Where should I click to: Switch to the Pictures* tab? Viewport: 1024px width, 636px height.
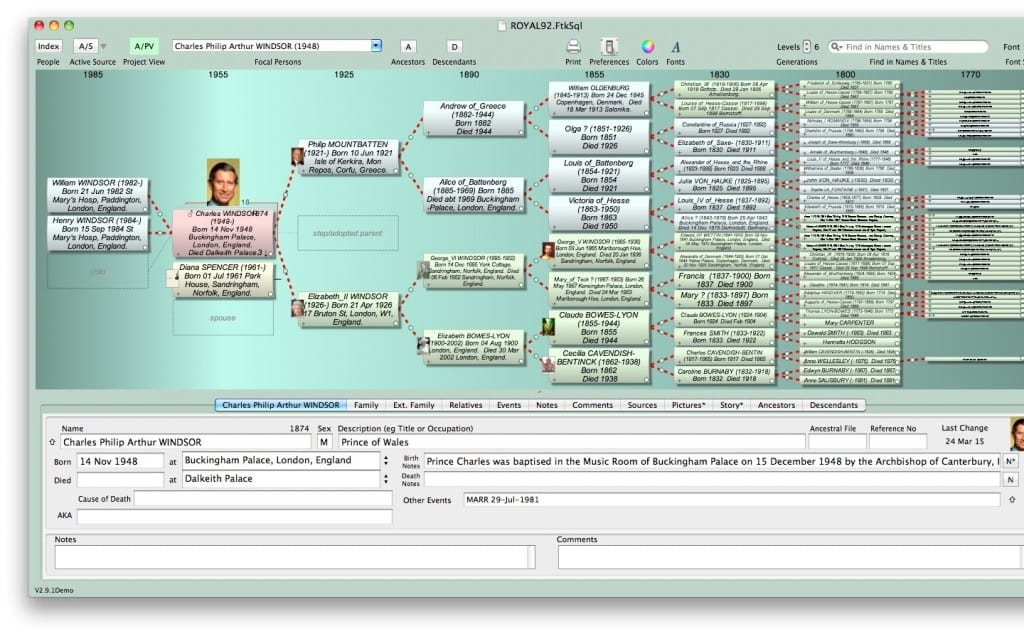click(688, 405)
